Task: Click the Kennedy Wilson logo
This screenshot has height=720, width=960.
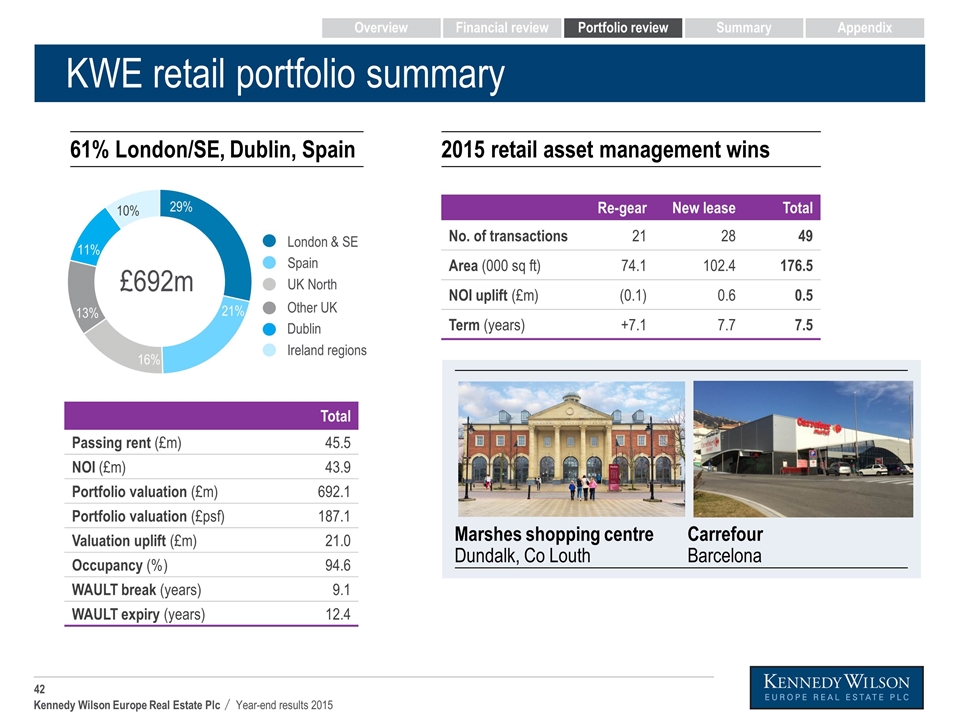Action: pyautogui.click(x=836, y=688)
